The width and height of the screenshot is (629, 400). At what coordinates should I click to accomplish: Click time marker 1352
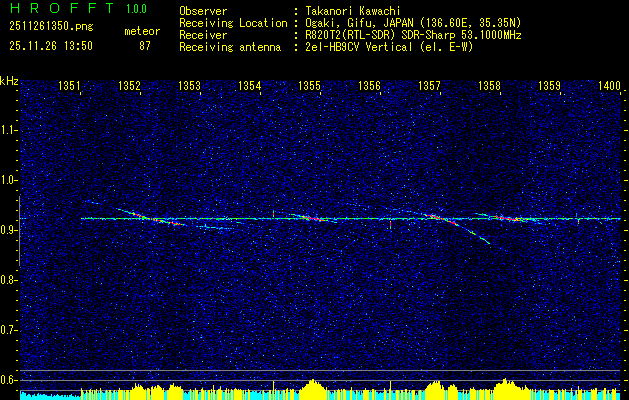(x=129, y=85)
